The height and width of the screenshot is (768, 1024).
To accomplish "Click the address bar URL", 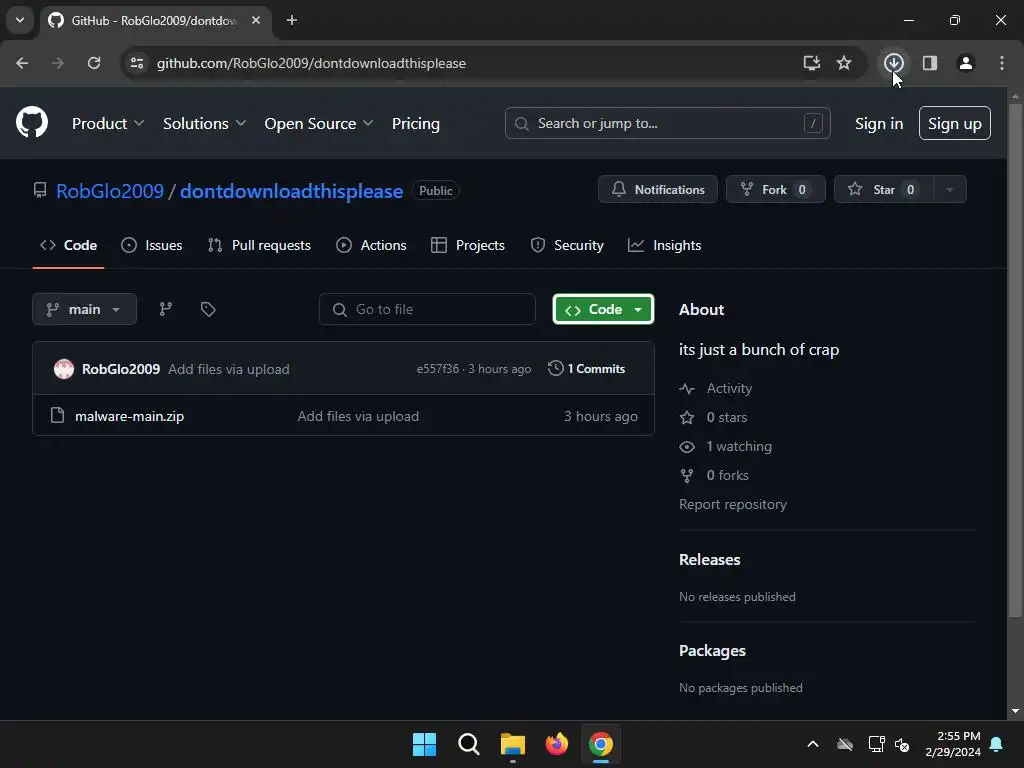I will (x=312, y=63).
